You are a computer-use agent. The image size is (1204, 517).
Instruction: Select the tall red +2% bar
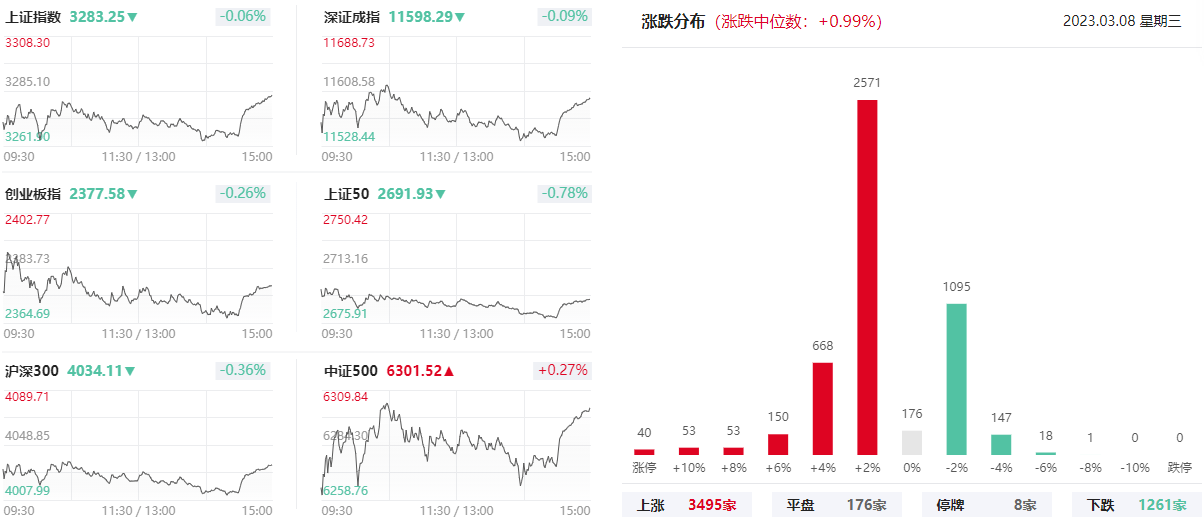[x=867, y=277]
